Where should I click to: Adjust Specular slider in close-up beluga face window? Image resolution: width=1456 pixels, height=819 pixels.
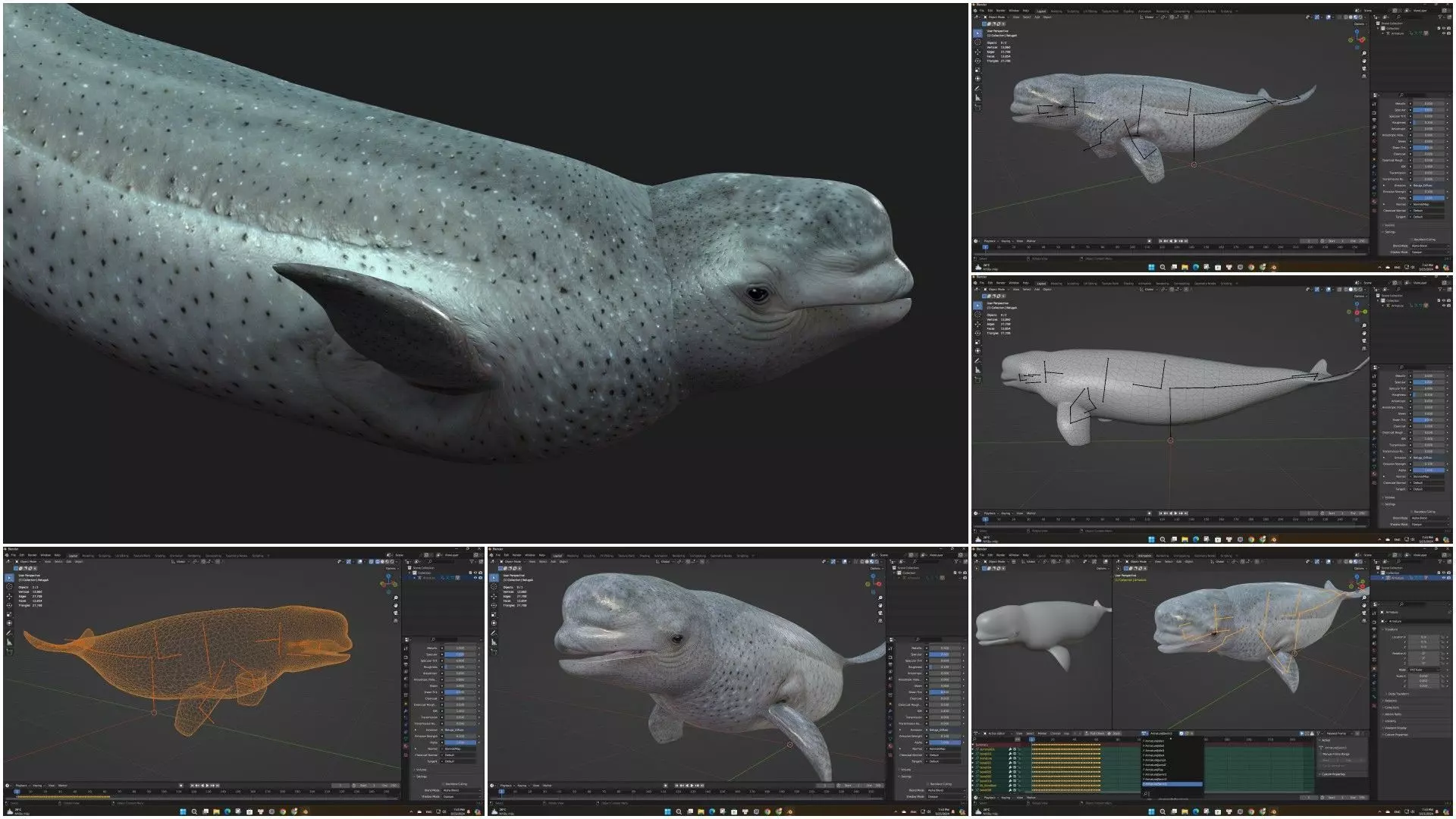tap(944, 654)
